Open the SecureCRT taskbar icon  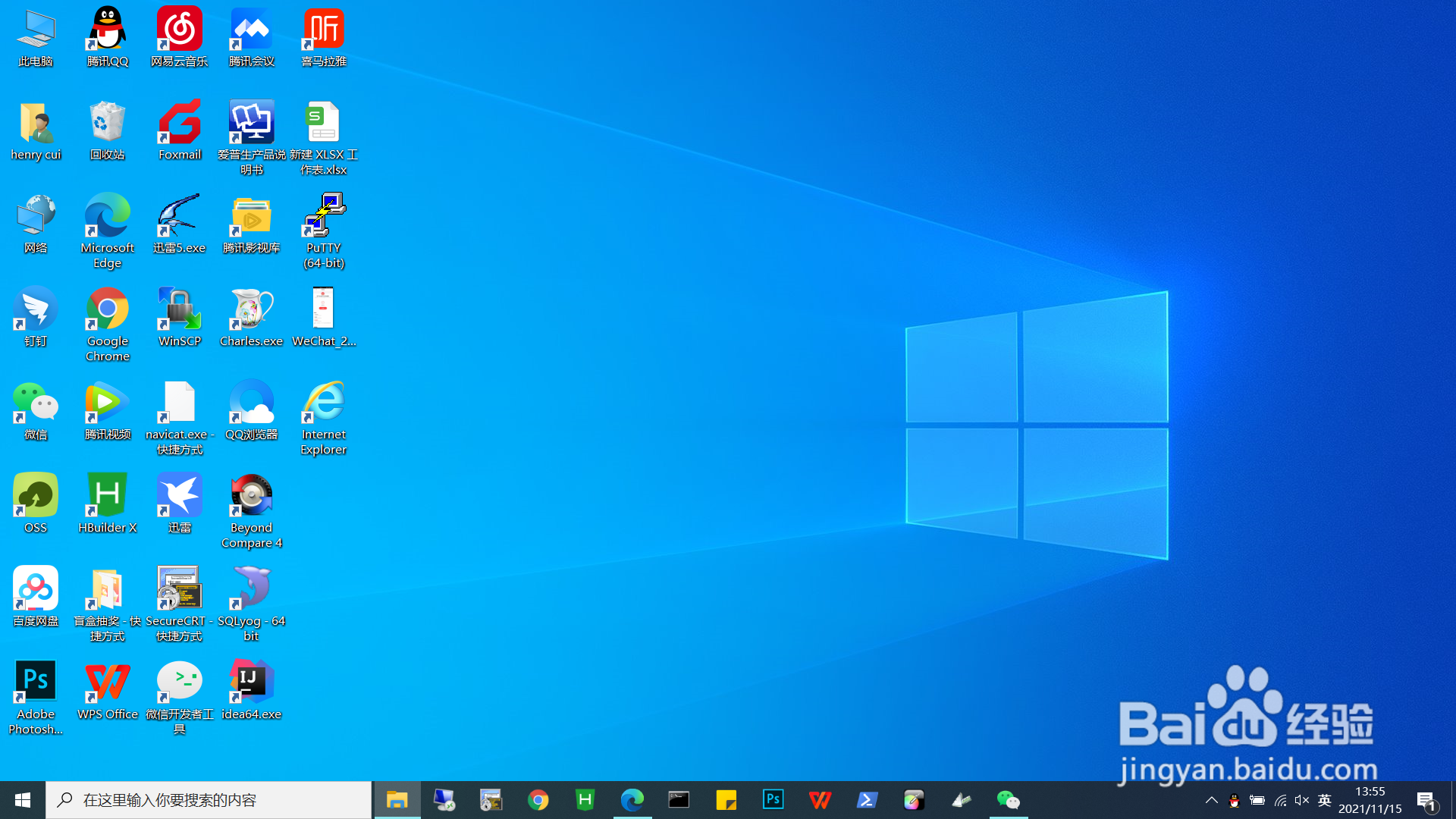click(491, 800)
